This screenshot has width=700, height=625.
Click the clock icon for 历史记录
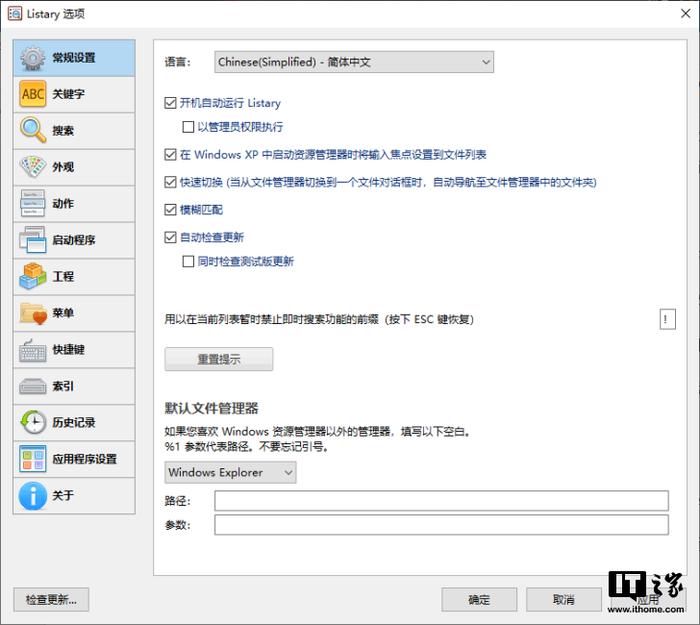[33, 422]
